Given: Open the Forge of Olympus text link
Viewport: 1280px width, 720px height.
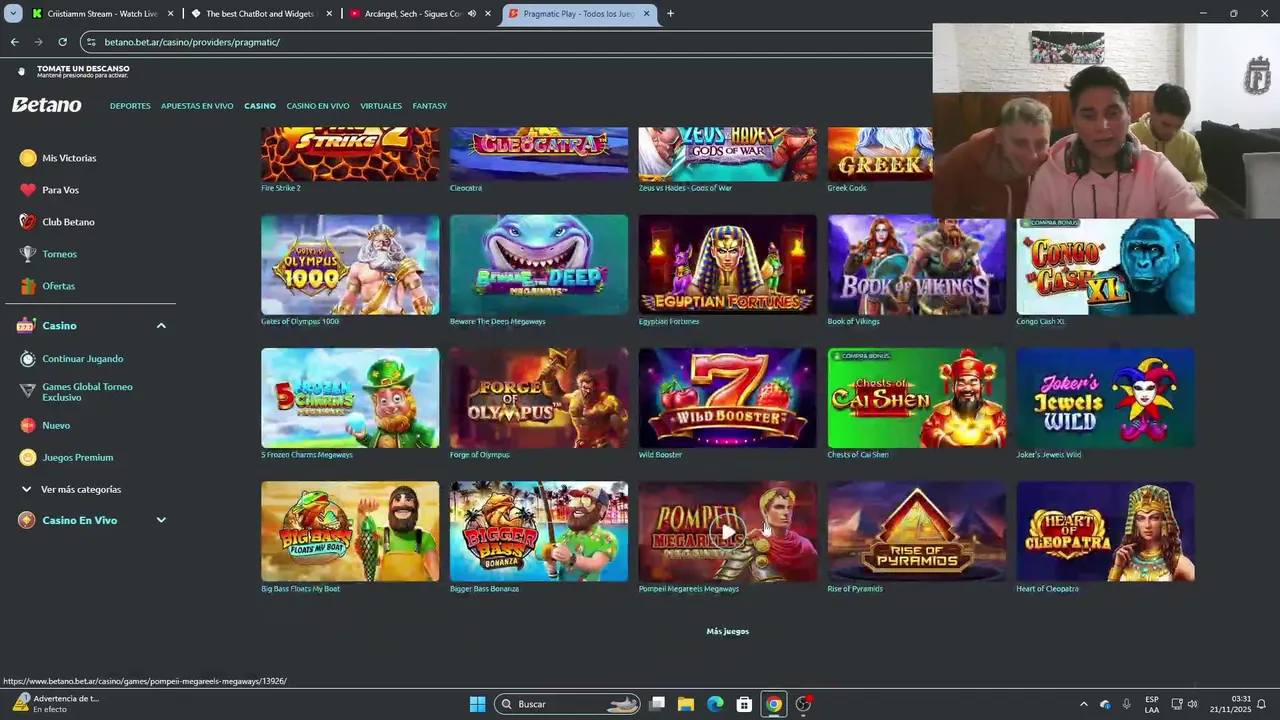Looking at the screenshot, I should 480,455.
